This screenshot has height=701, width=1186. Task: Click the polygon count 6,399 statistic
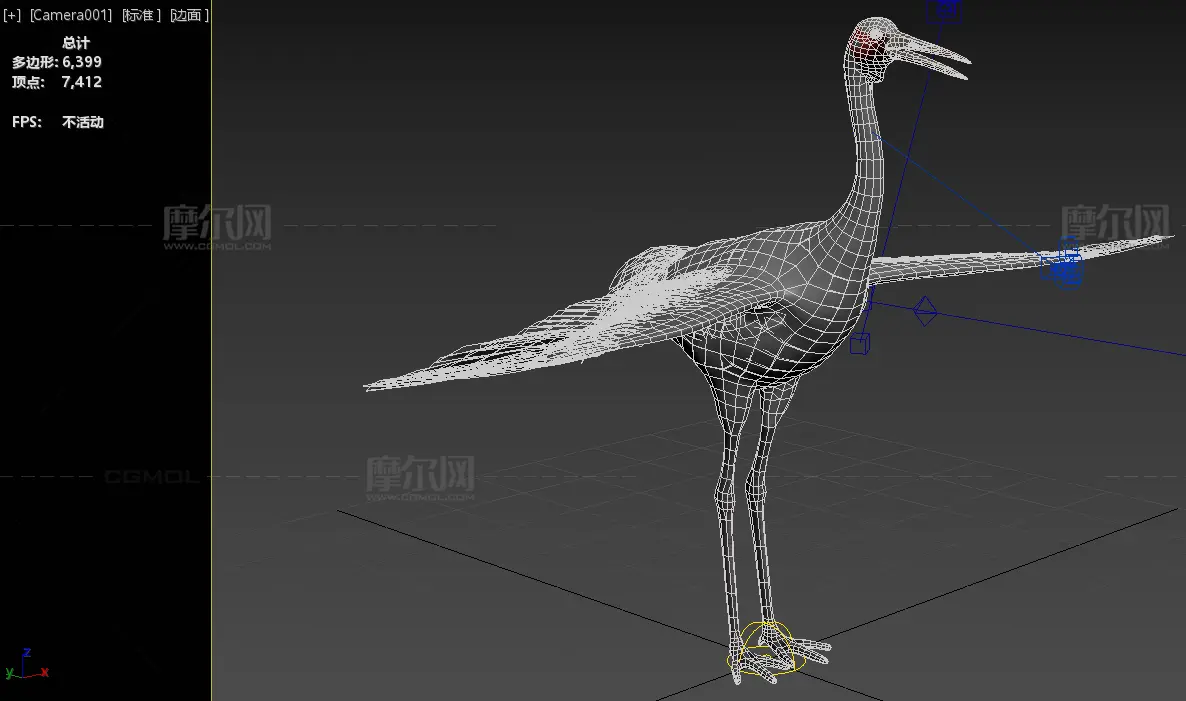[x=82, y=62]
